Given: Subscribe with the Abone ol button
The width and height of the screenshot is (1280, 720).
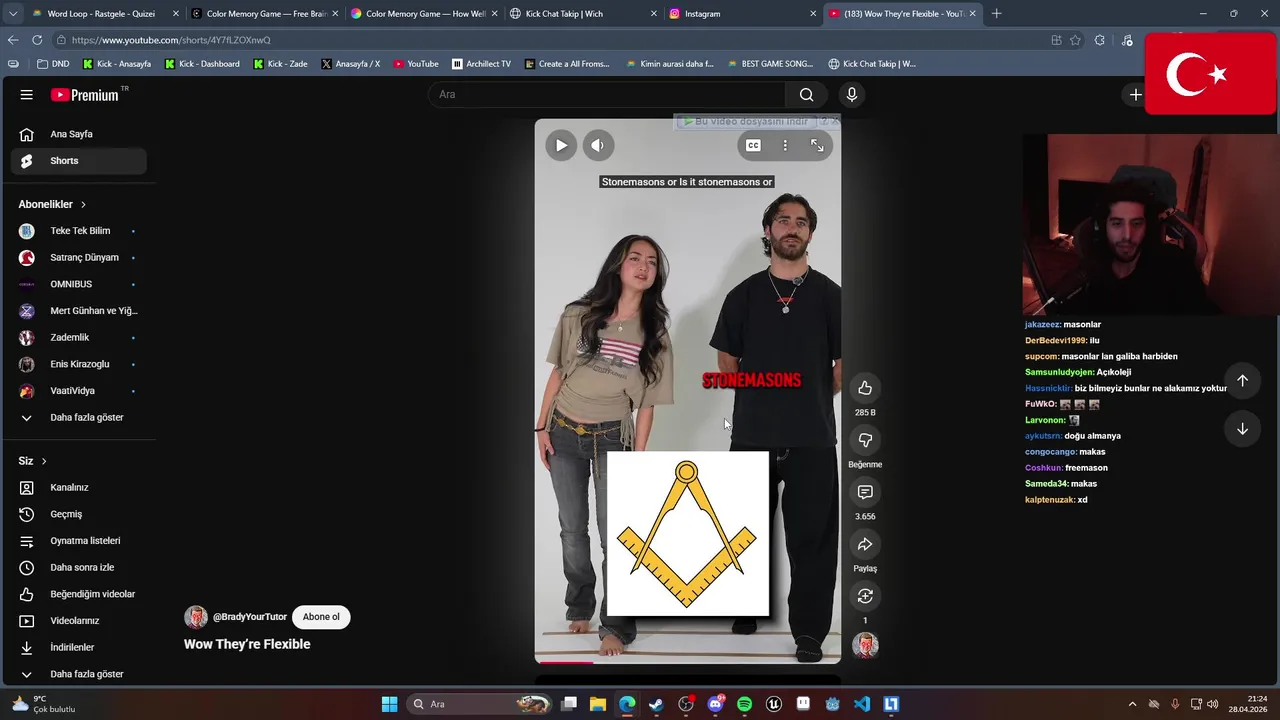Looking at the screenshot, I should coord(321,617).
